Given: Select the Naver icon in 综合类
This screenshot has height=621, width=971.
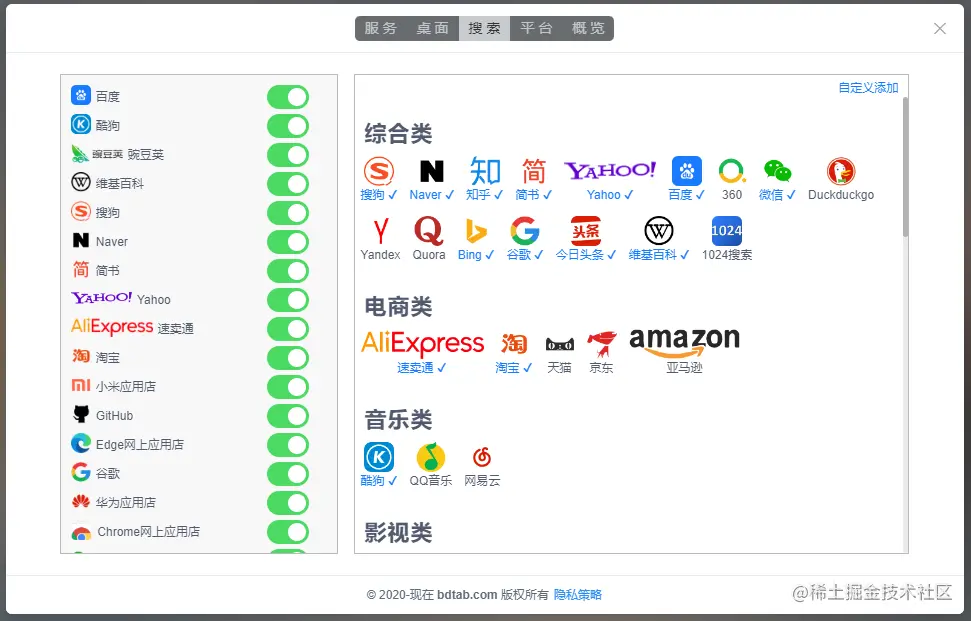Looking at the screenshot, I should 432,171.
